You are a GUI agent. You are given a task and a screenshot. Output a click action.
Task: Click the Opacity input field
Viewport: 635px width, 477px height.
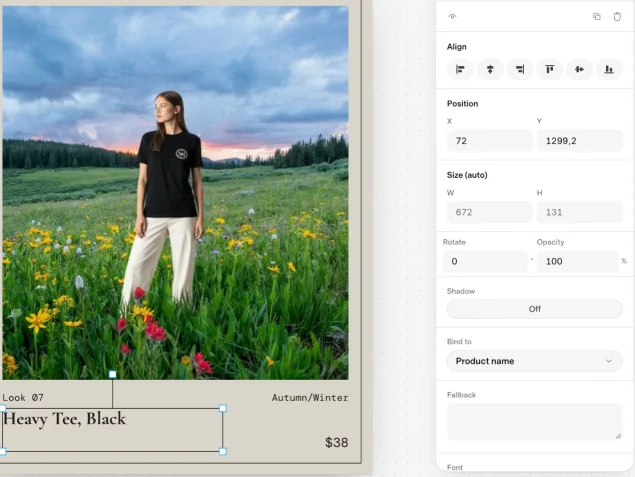578,261
